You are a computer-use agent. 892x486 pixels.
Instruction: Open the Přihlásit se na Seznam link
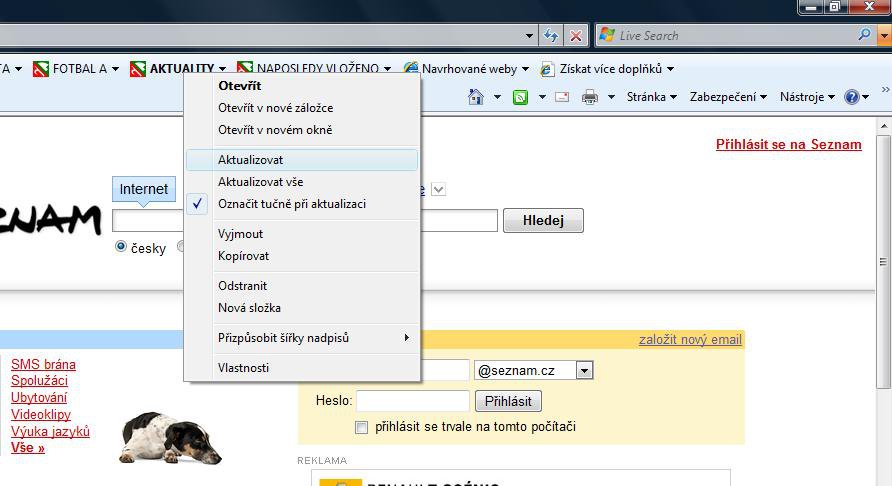[x=788, y=144]
